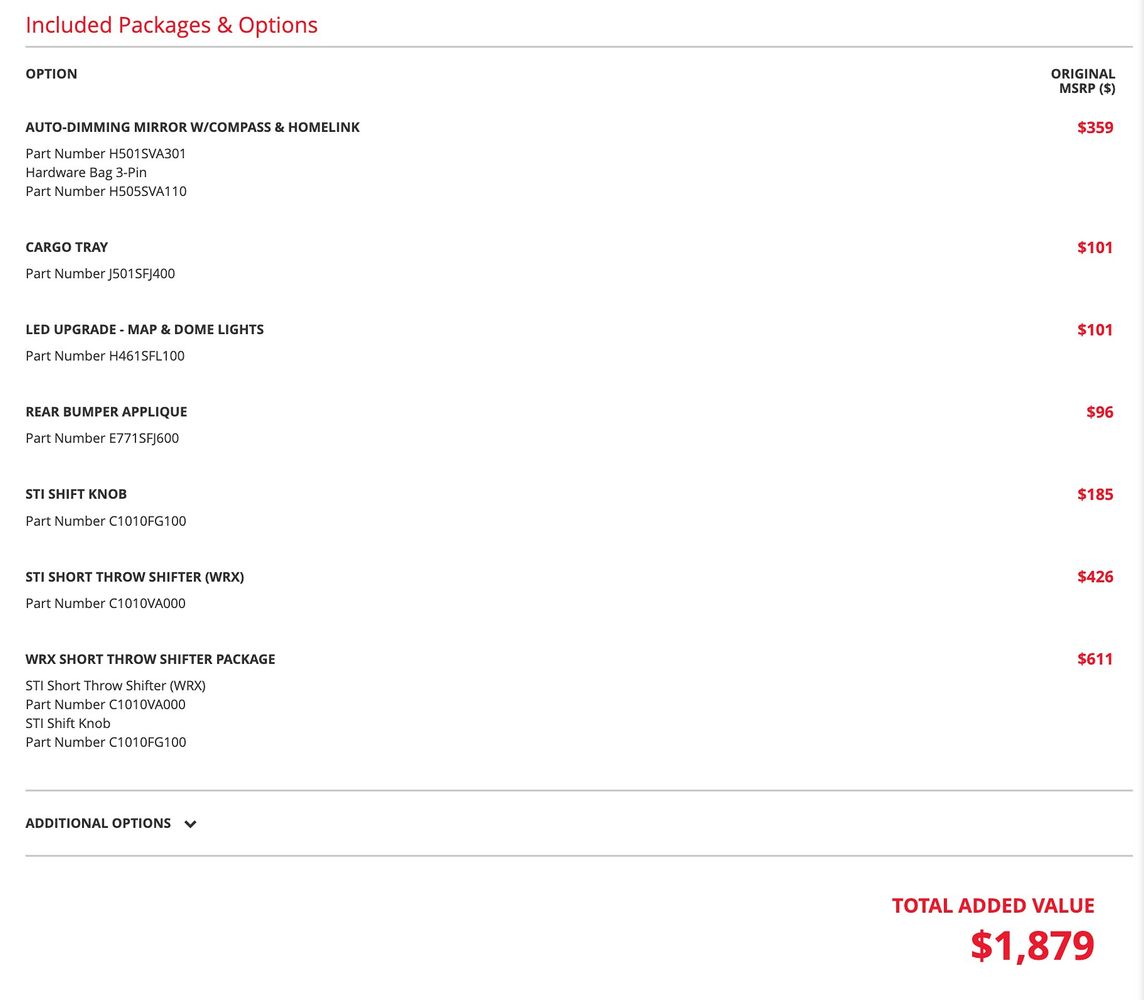Viewport: 1144px width, 1000px height.
Task: Select the $426 short throw shifter price
Action: pos(1095,577)
